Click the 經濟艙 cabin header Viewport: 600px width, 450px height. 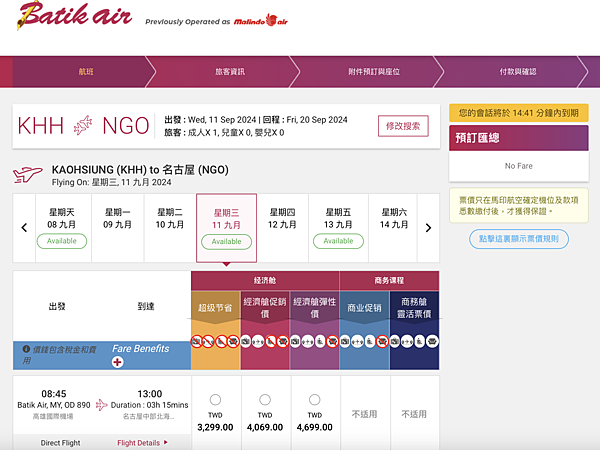coord(265,280)
